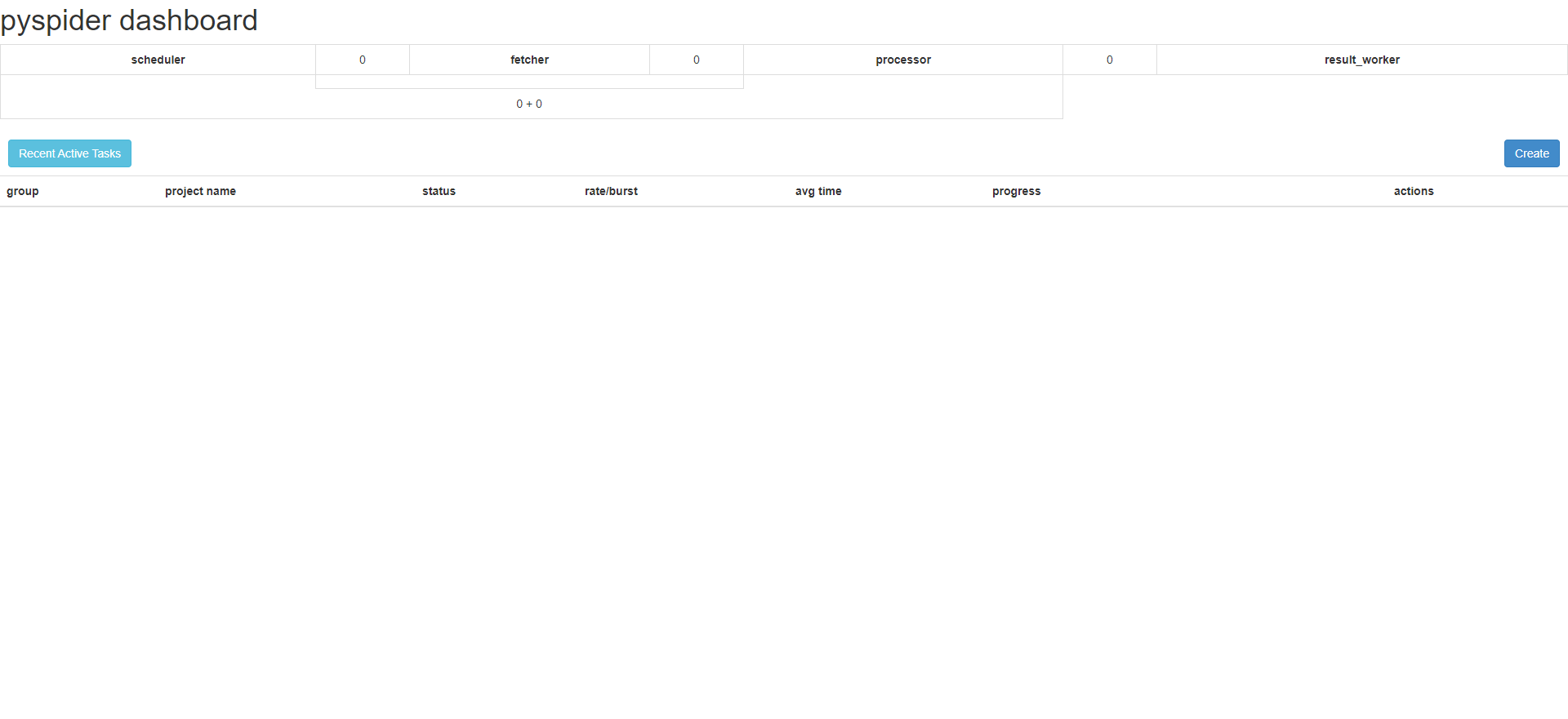Click the 0 + 0 queue counter
This screenshot has height=719, width=1568.
(x=529, y=104)
